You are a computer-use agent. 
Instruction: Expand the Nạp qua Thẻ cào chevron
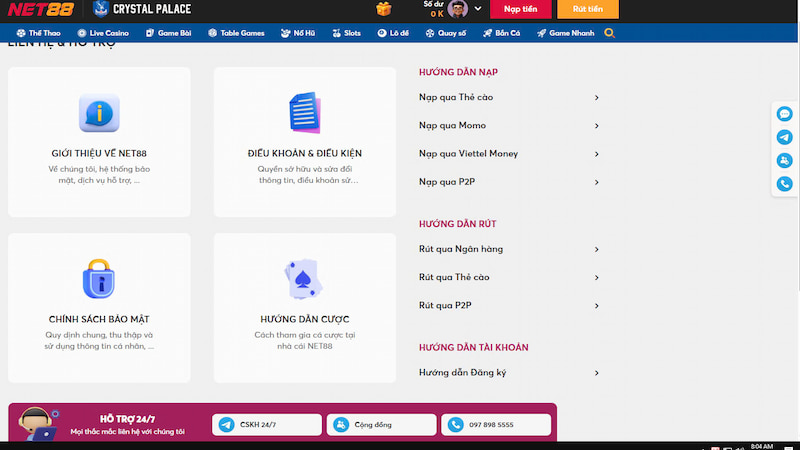[596, 98]
